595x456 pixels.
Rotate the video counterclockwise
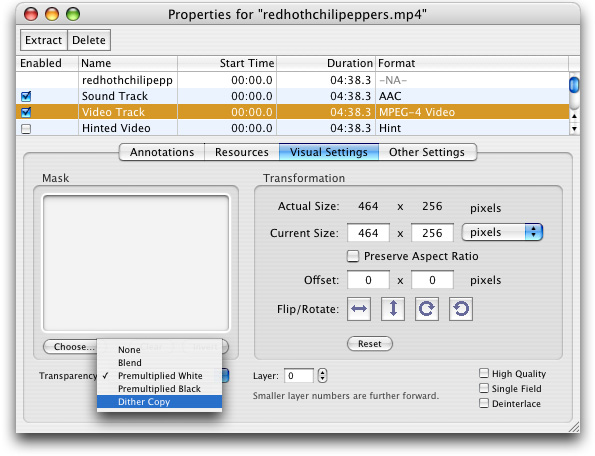[461, 309]
